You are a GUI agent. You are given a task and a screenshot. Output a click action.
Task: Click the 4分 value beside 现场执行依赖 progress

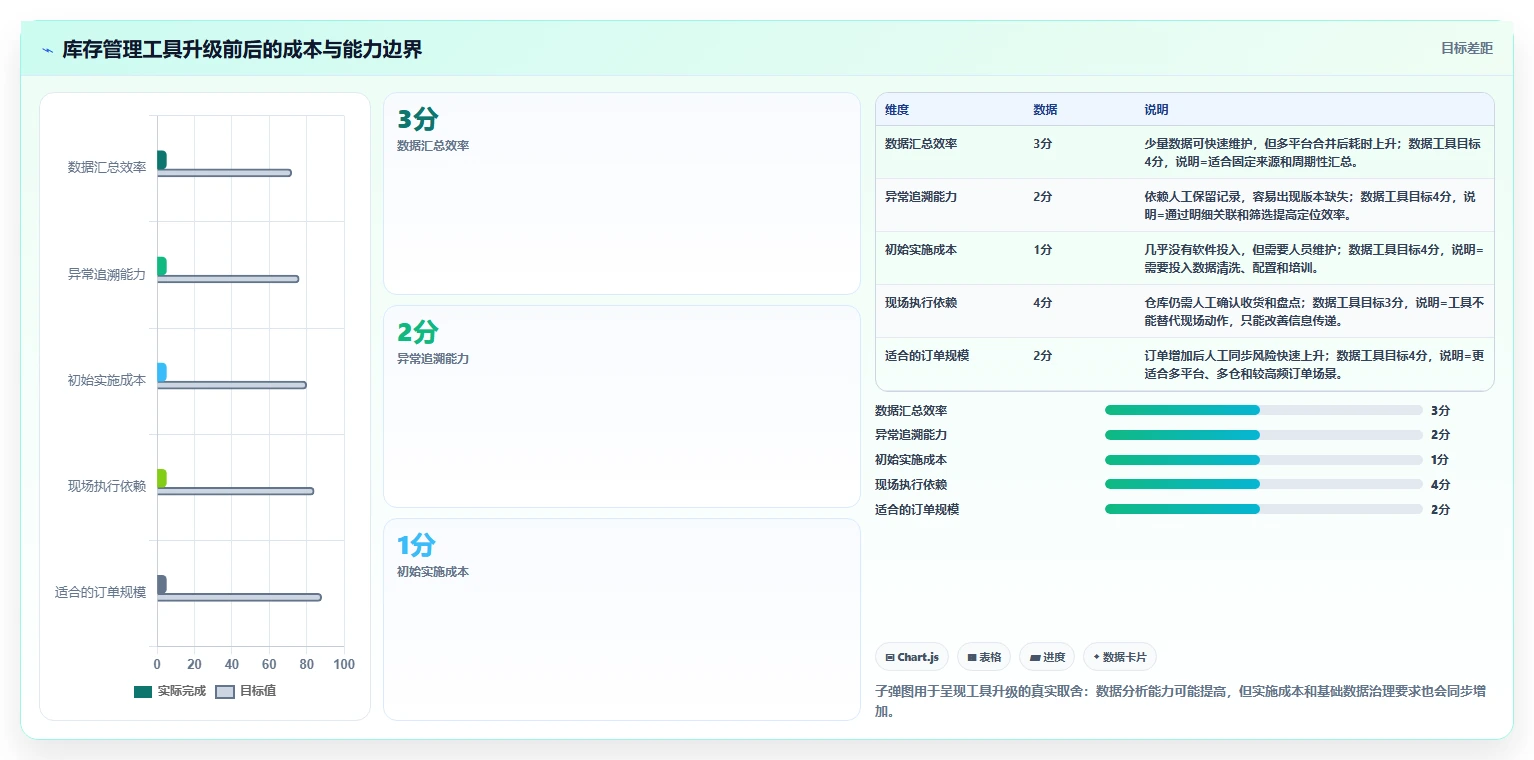coord(1440,484)
